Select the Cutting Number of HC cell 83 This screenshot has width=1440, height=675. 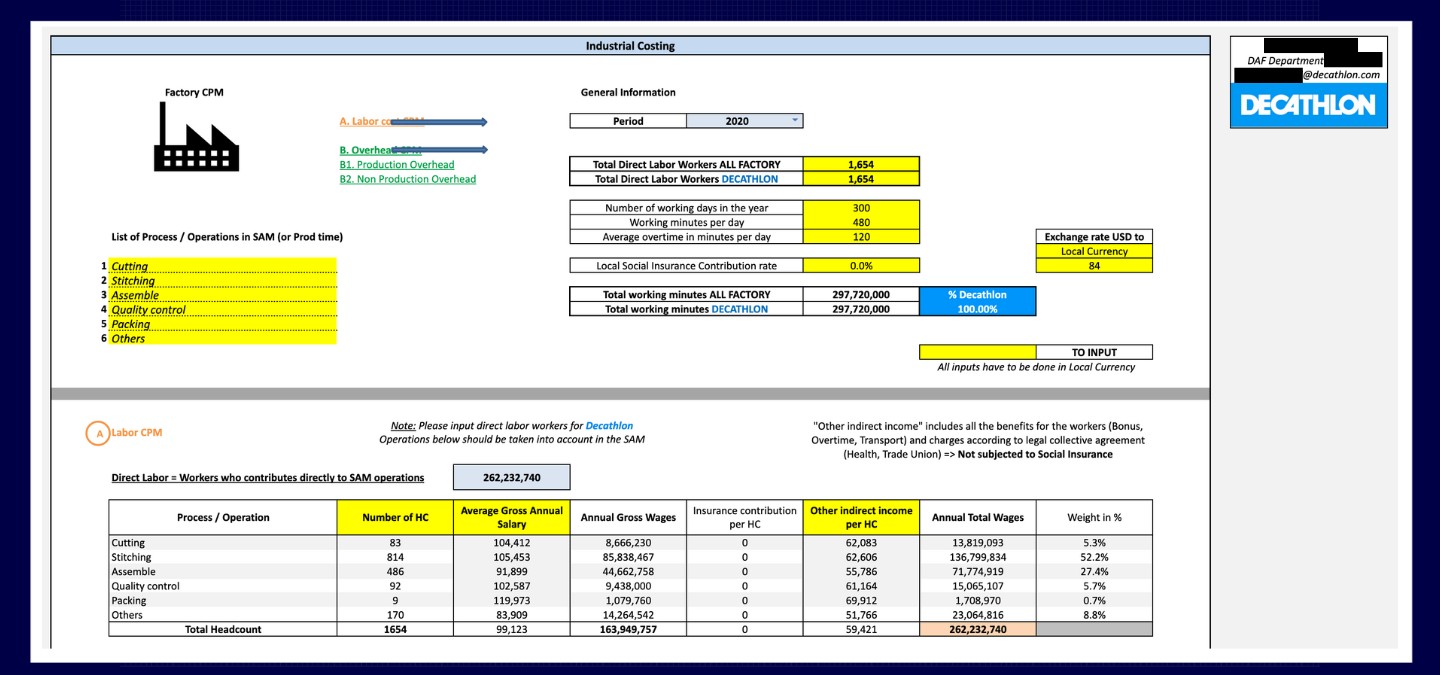click(x=395, y=543)
